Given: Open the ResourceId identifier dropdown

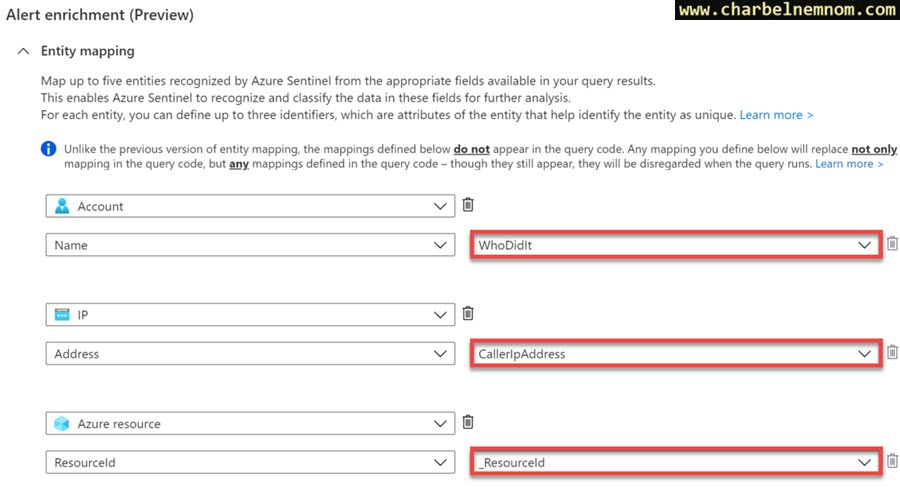Looking at the screenshot, I should click(250, 462).
